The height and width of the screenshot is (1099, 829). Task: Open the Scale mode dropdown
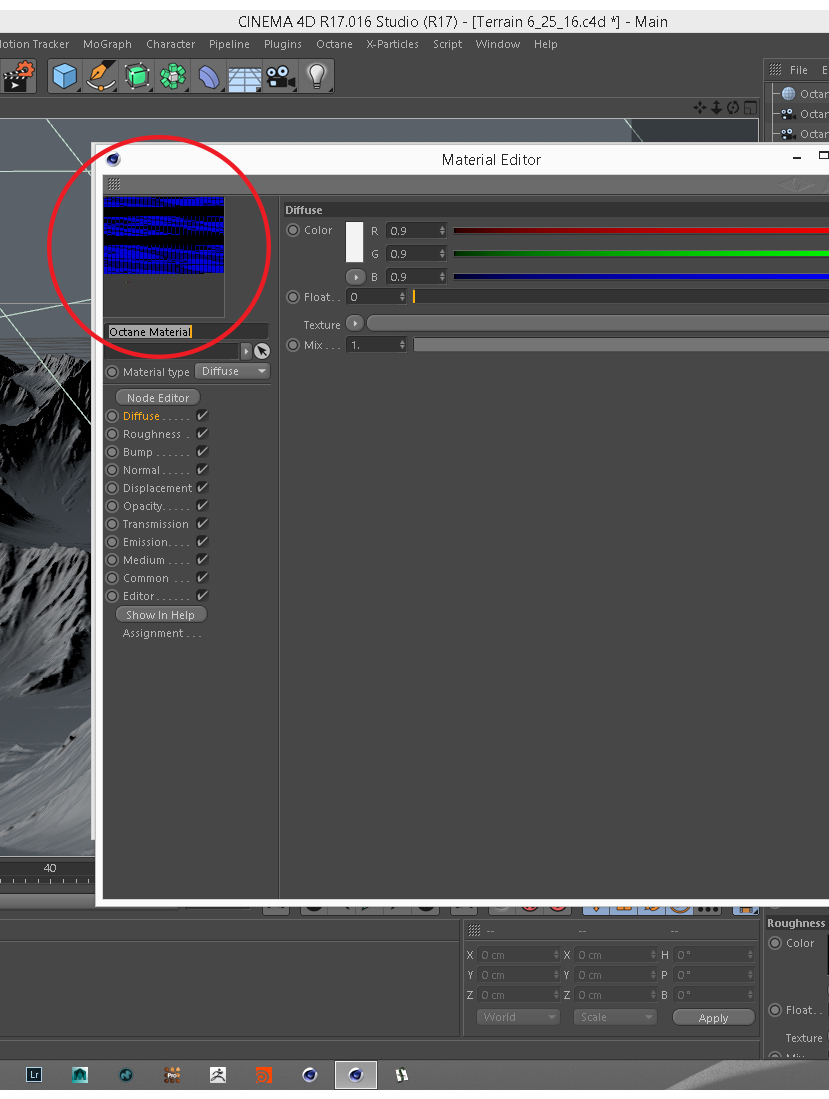615,1017
